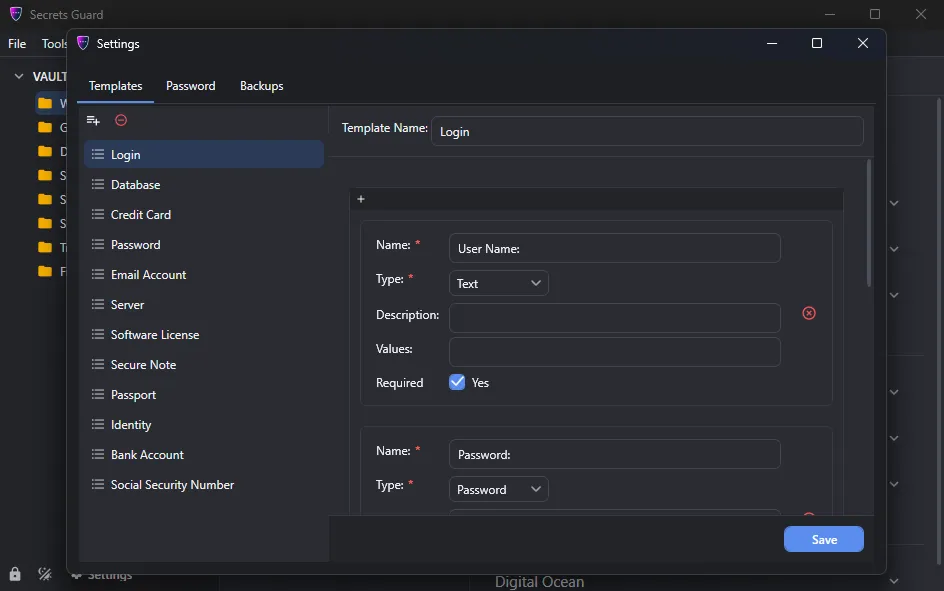Click list icon beside Email Account template
The height and width of the screenshot is (591, 944).
pyautogui.click(x=98, y=274)
